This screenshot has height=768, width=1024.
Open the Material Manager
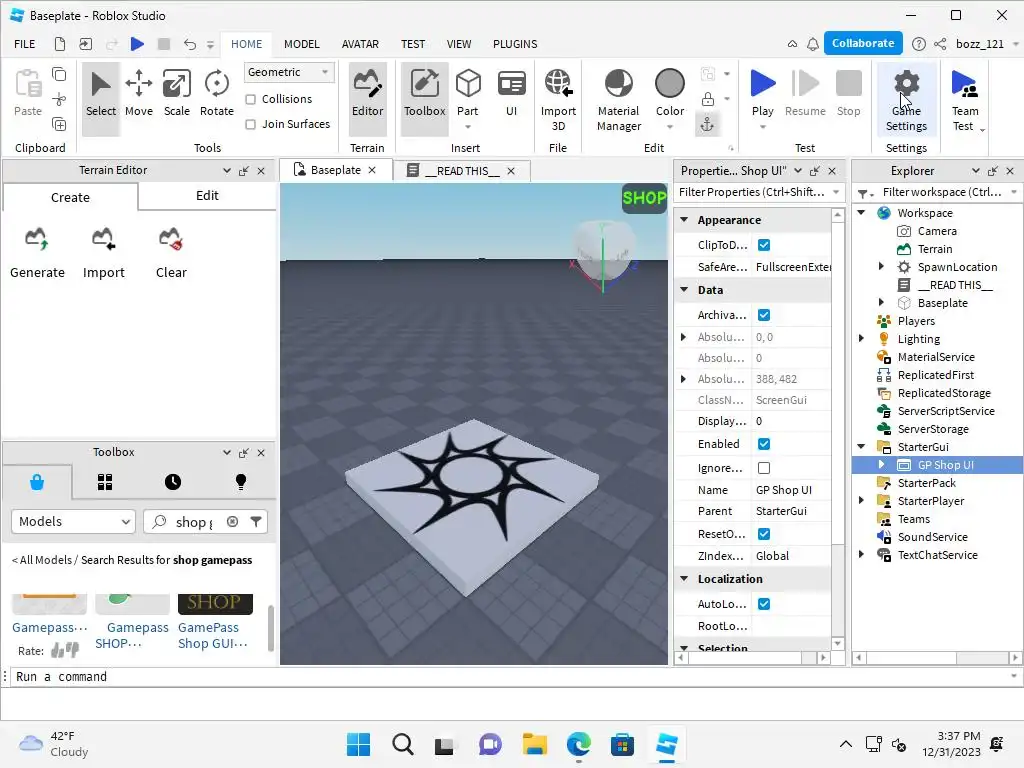click(x=618, y=99)
